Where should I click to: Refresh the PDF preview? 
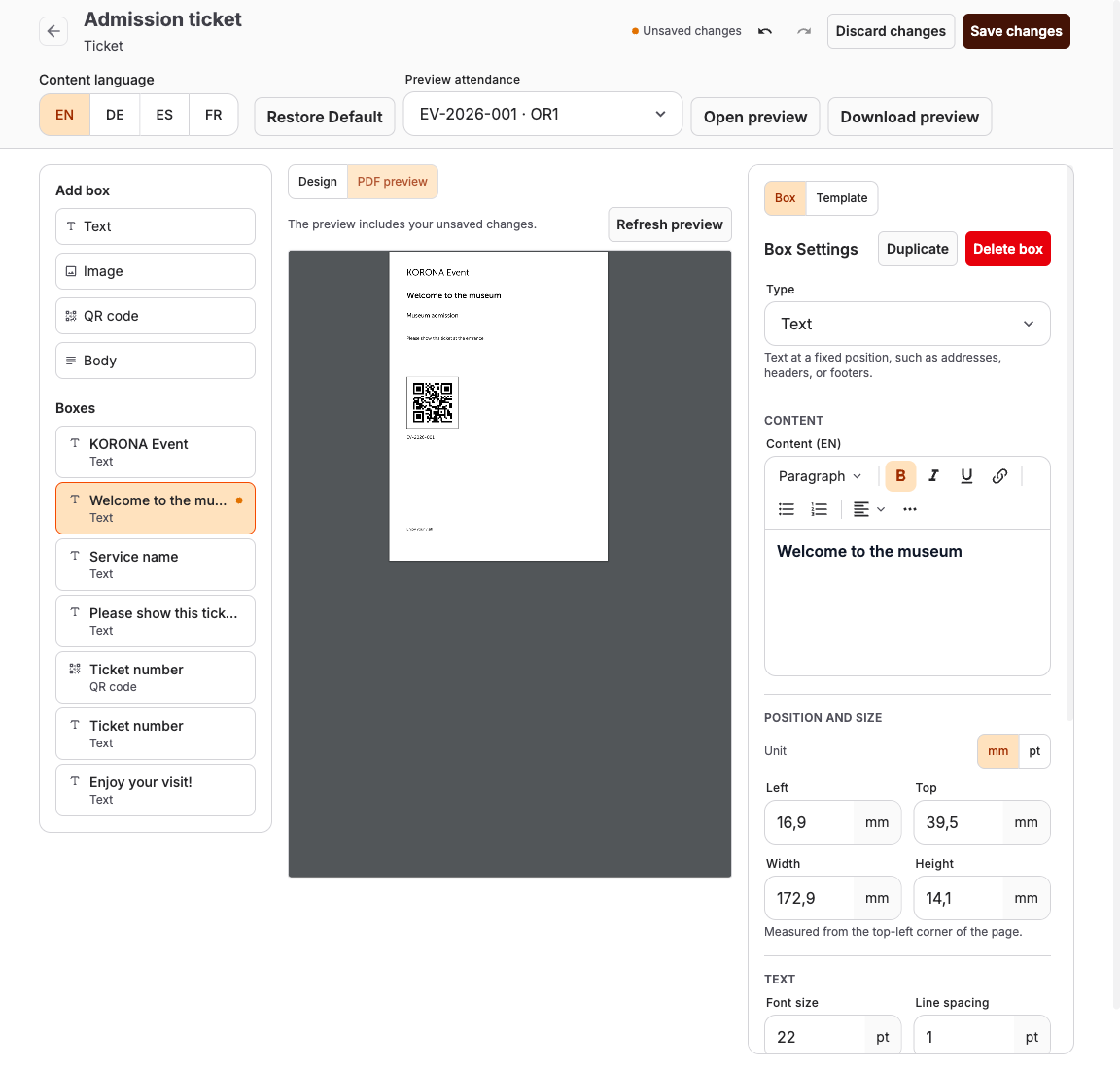point(670,224)
